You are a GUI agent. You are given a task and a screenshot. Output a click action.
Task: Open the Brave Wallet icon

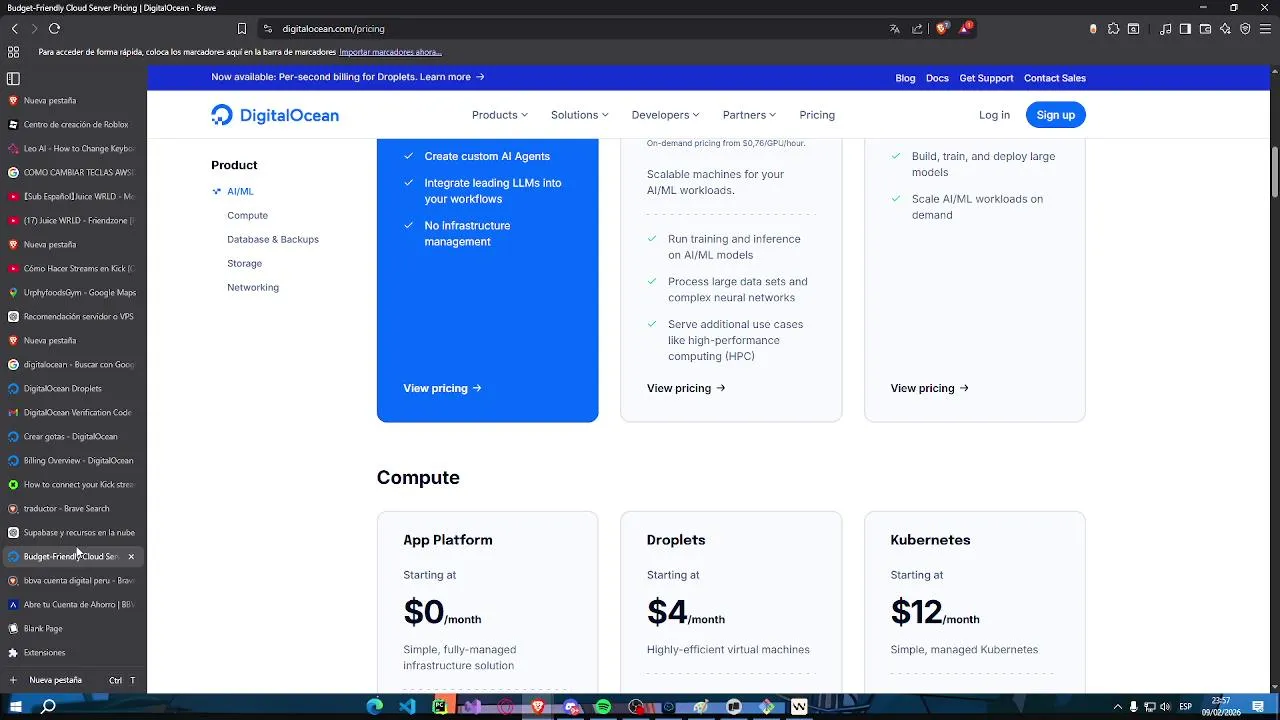tap(1205, 29)
